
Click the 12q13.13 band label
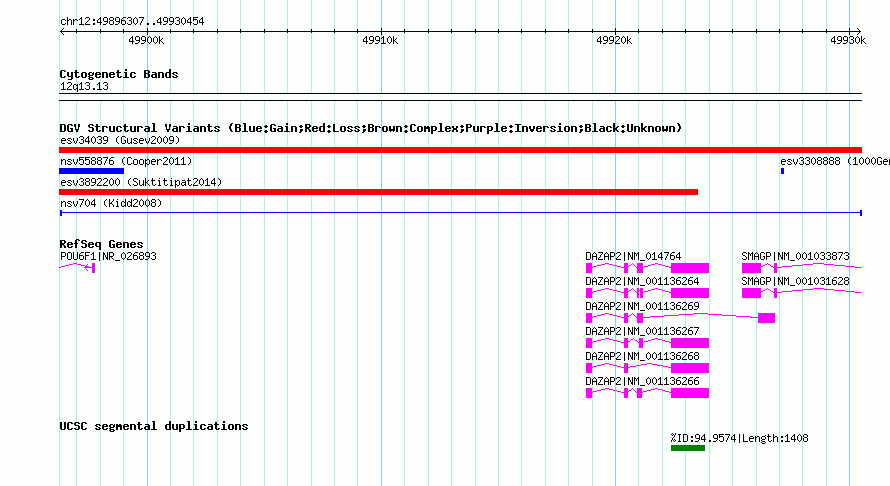pos(84,86)
